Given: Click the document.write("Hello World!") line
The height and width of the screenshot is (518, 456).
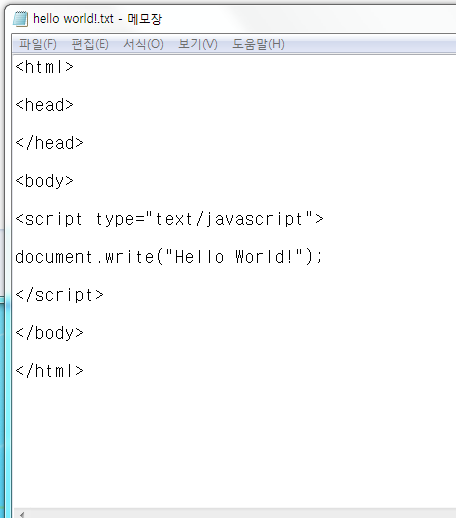Looking at the screenshot, I should tap(169, 257).
